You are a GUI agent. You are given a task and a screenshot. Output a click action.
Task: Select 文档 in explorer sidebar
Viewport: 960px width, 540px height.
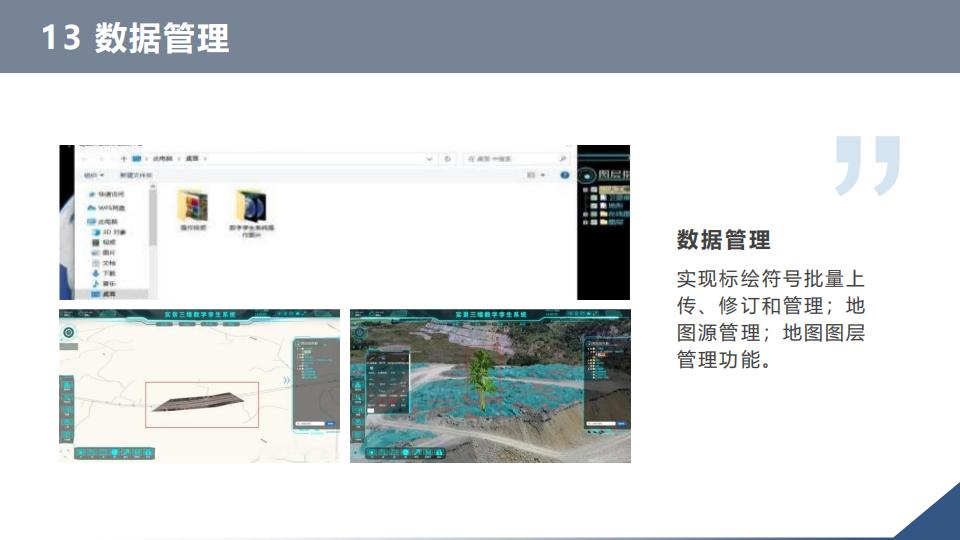(104, 263)
